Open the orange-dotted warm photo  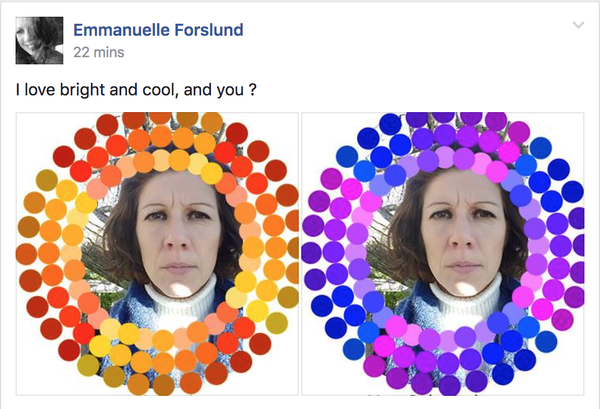point(157,252)
